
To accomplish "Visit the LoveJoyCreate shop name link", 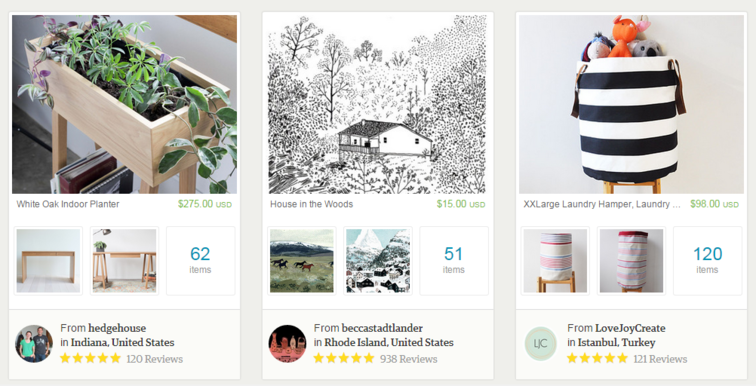I will click(x=630, y=328).
